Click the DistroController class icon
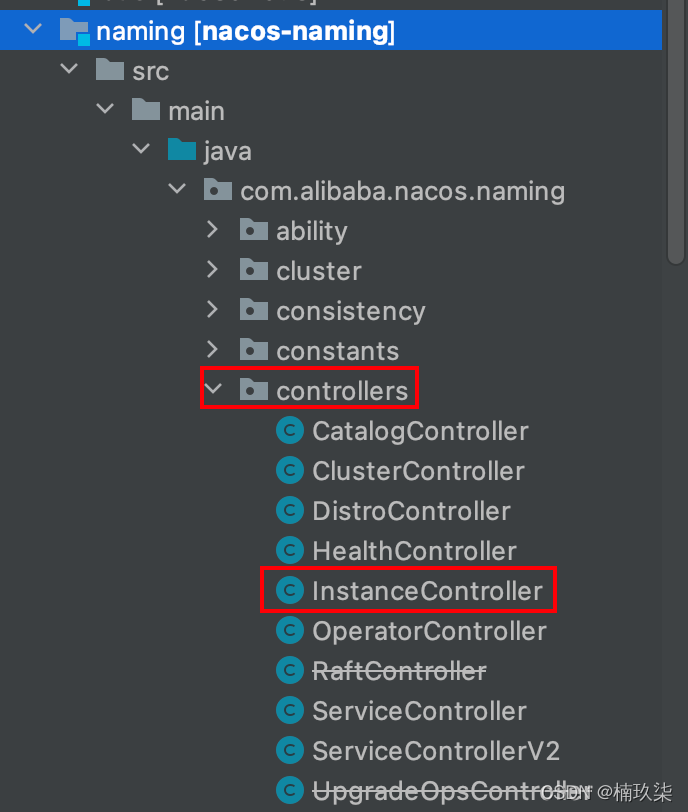Viewport: 688px width, 812px height. [x=290, y=511]
